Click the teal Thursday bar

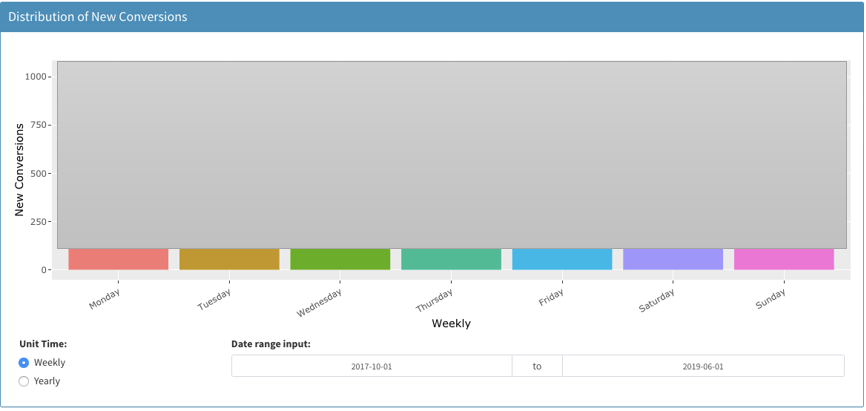pyautogui.click(x=451, y=259)
